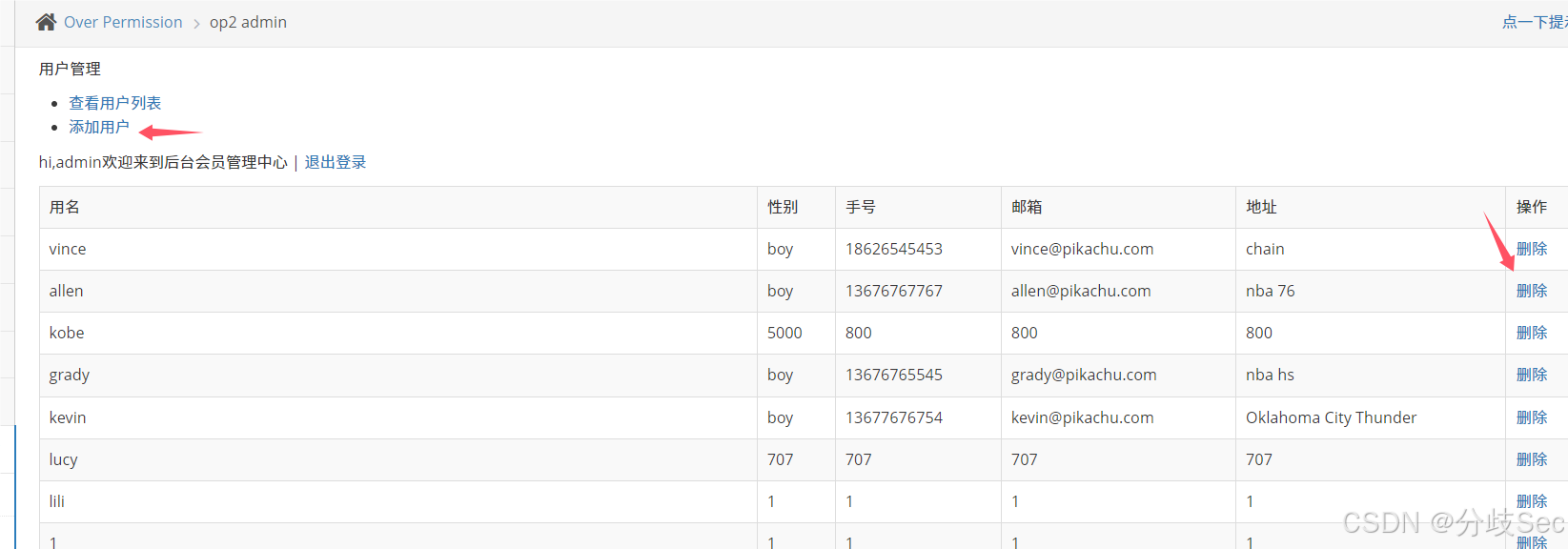Screen dimensions: 1568x549
Task: Click the hi,admin welcome message text
Action: tap(163, 162)
